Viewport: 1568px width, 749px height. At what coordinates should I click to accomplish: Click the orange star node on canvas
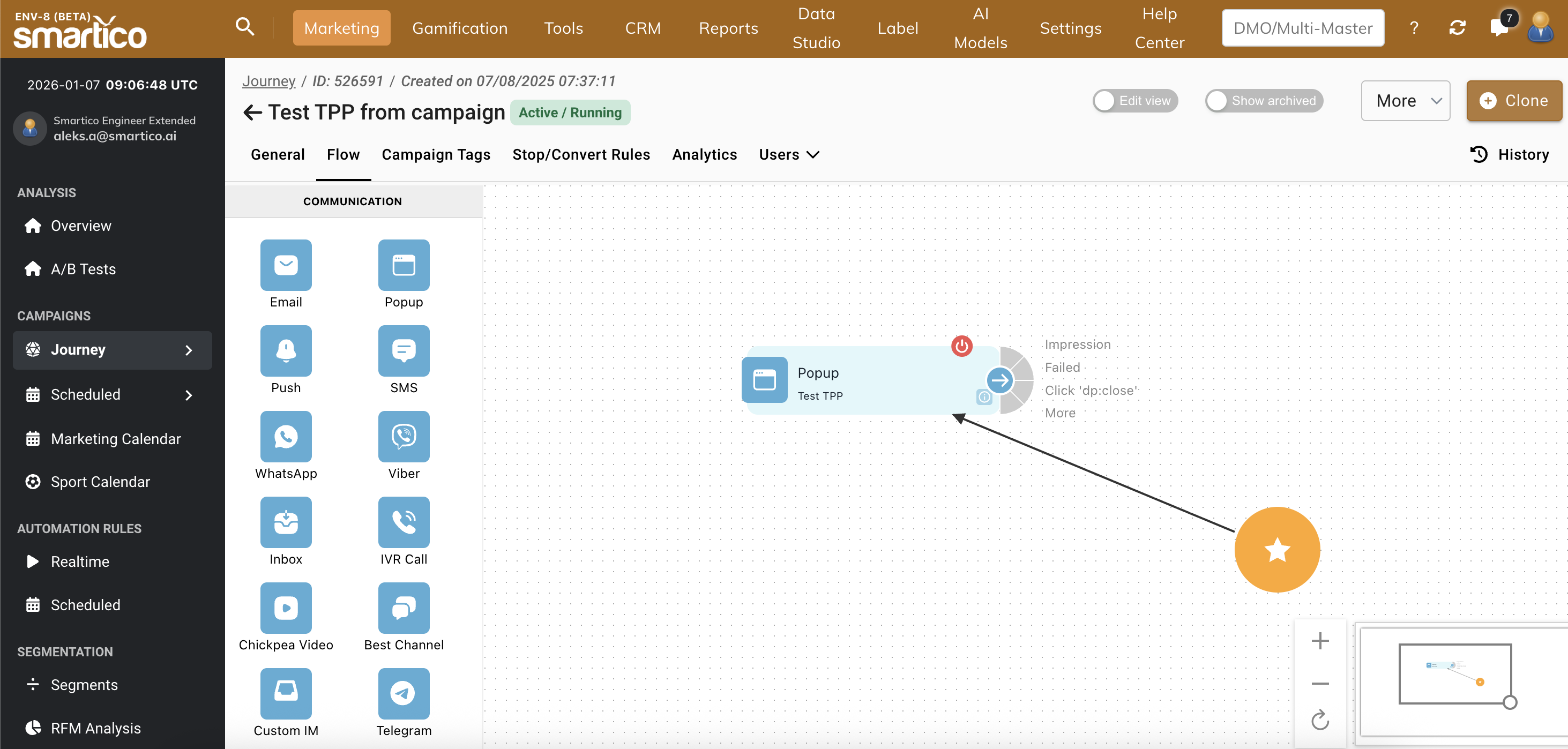coord(1276,550)
